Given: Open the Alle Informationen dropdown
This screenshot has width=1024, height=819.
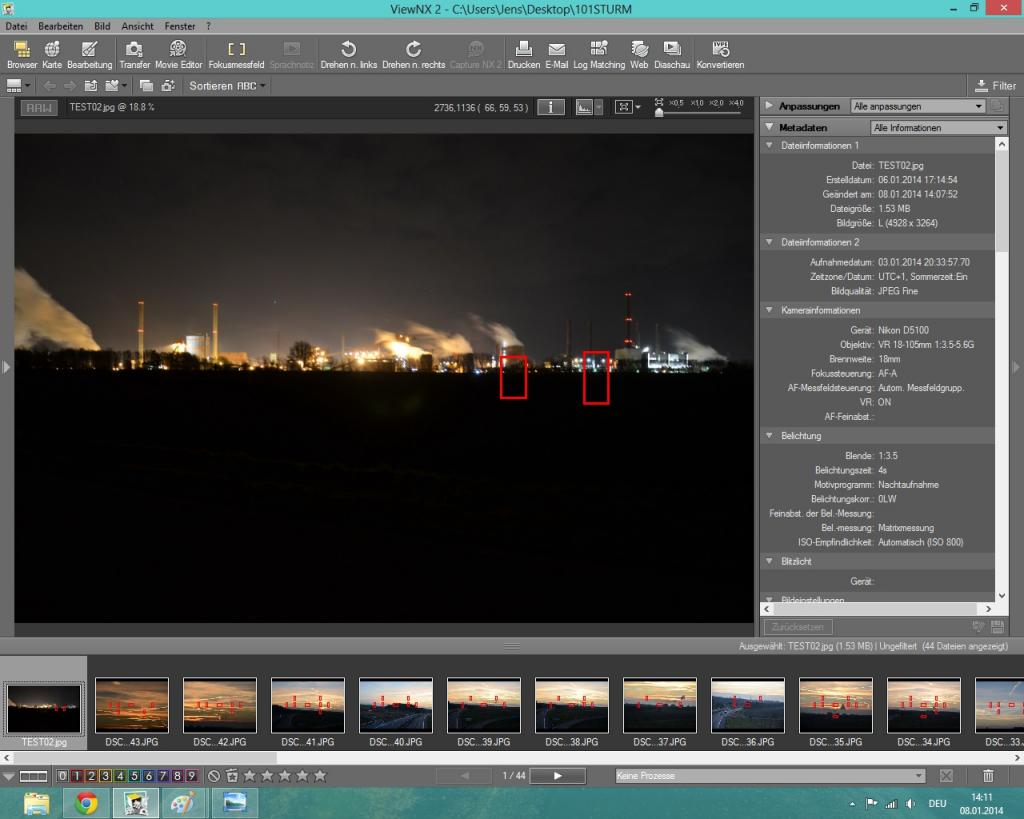Looking at the screenshot, I should (x=938, y=127).
